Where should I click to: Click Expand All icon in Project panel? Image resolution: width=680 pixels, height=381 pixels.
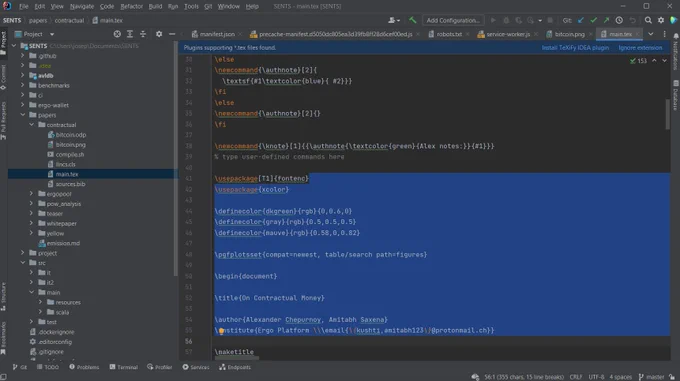[130, 34]
